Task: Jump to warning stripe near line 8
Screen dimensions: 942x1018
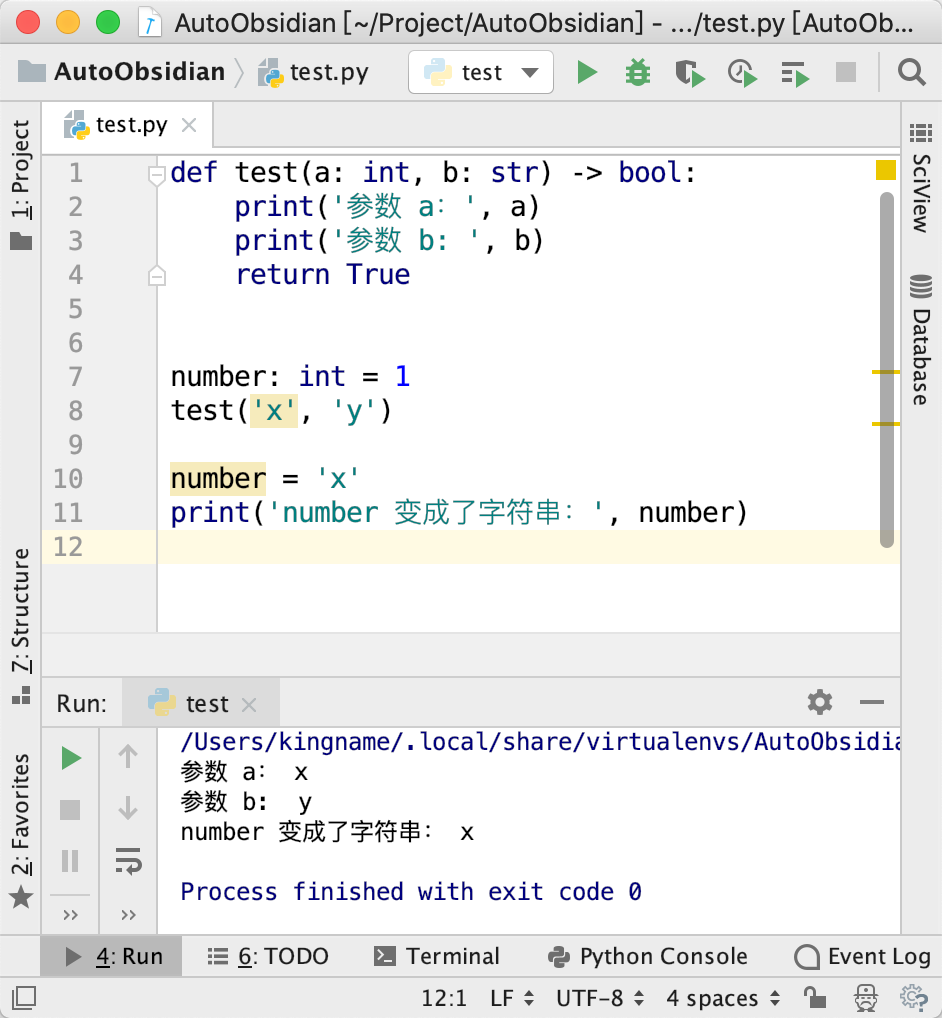Action: coord(886,424)
